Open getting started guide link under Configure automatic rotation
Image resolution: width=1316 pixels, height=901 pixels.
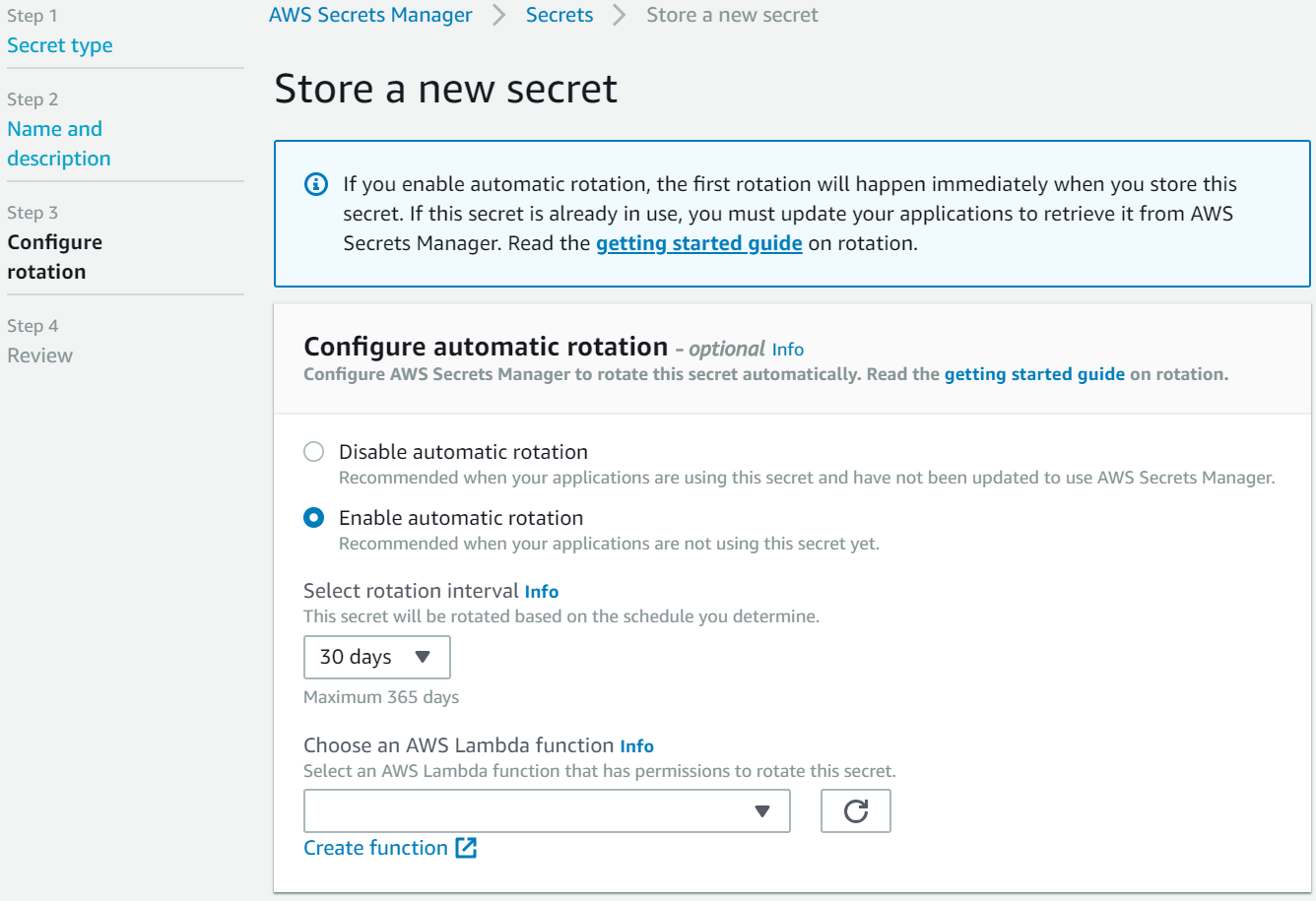pyautogui.click(x=1034, y=374)
